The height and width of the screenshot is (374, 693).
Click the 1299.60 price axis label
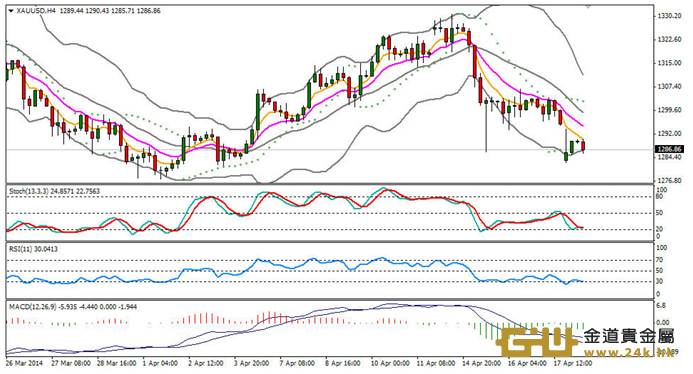tap(669, 110)
